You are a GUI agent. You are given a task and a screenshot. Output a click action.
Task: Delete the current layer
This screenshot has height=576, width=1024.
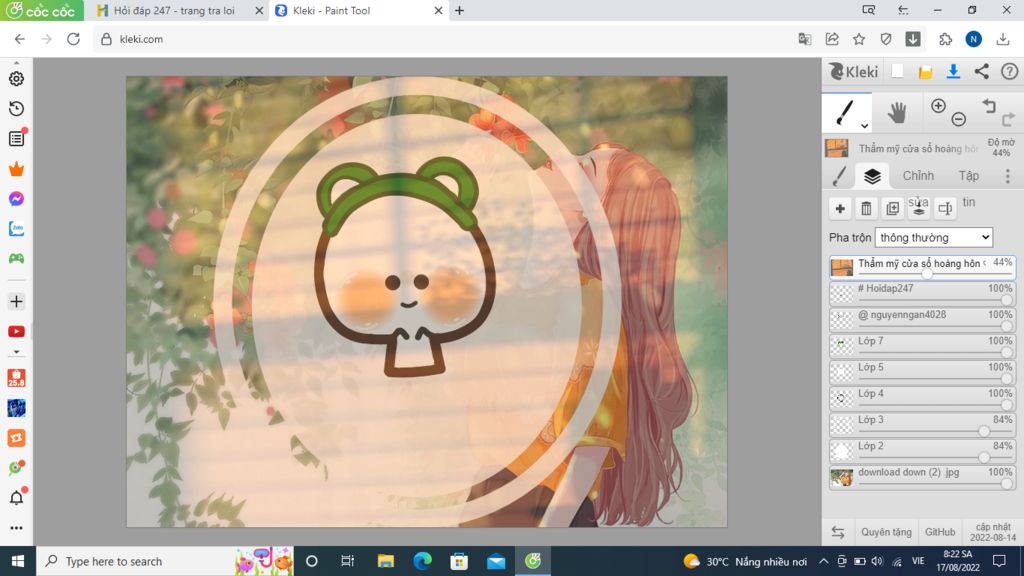tap(866, 208)
